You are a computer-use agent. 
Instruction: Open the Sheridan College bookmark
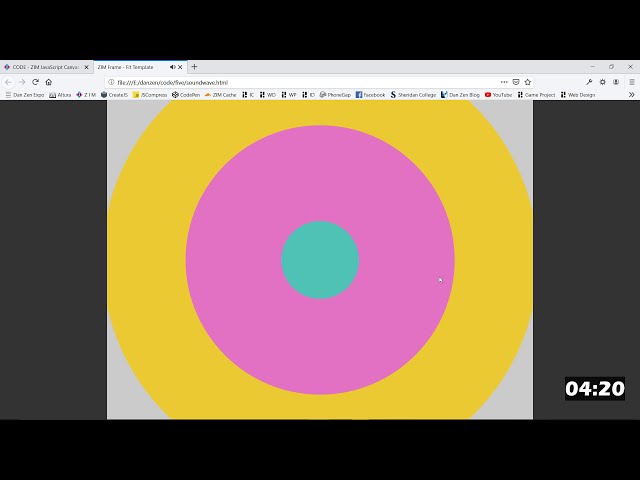click(x=413, y=95)
